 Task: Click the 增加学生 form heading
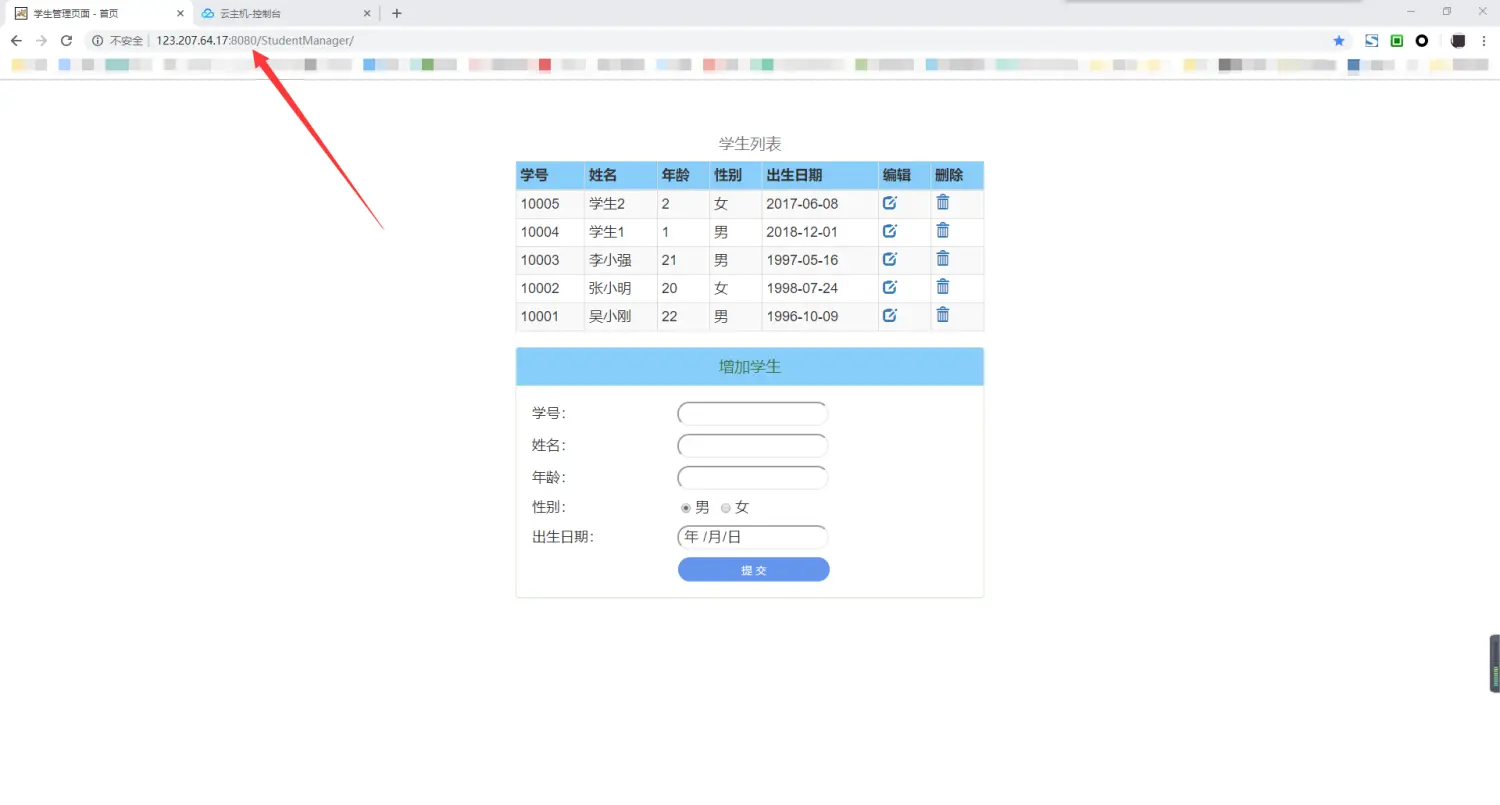750,367
